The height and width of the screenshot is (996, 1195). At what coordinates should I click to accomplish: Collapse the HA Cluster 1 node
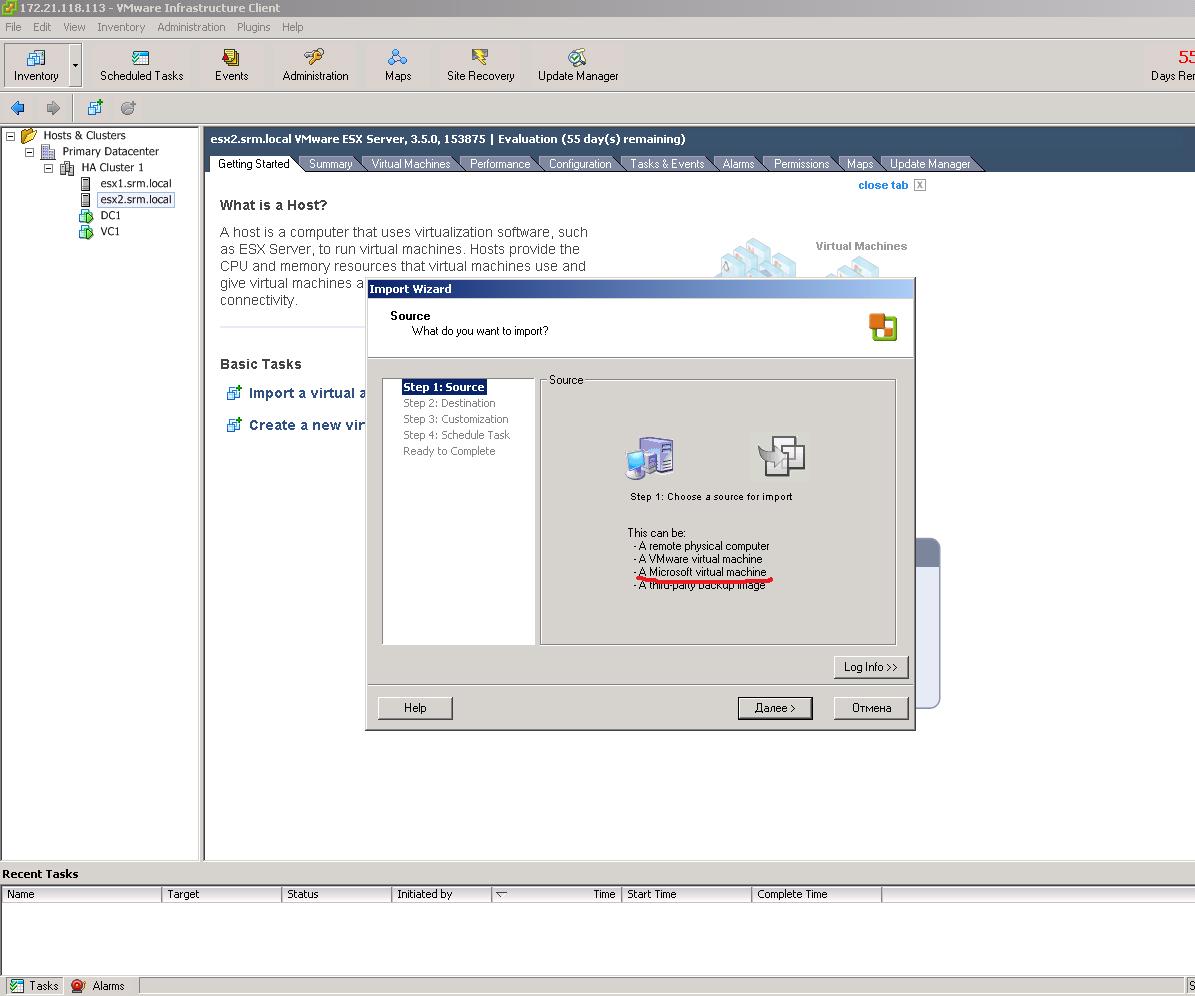click(49, 168)
